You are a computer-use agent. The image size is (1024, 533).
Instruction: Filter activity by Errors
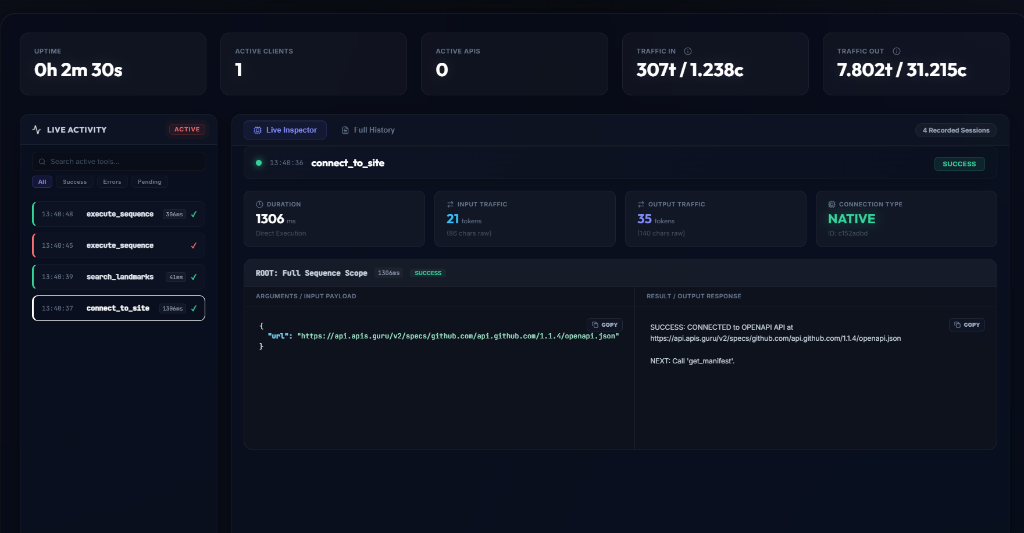pyautogui.click(x=112, y=182)
